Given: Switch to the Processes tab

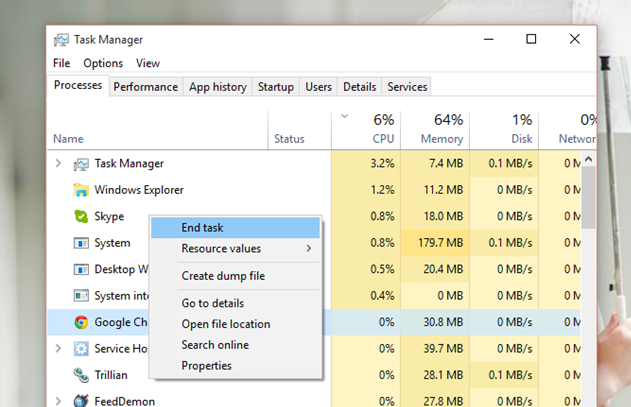Looking at the screenshot, I should pyautogui.click(x=78, y=85).
